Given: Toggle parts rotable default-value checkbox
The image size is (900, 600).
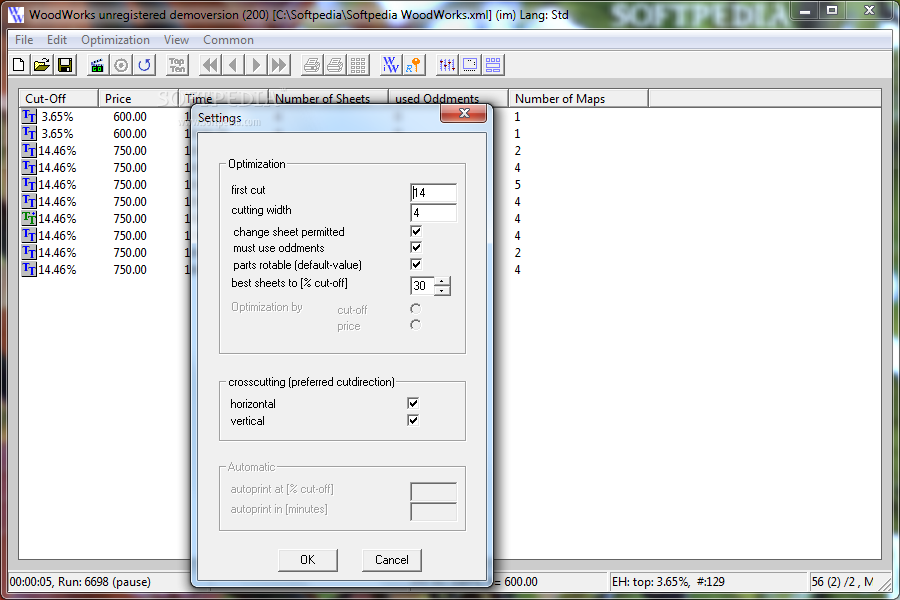Looking at the screenshot, I should click(x=416, y=264).
